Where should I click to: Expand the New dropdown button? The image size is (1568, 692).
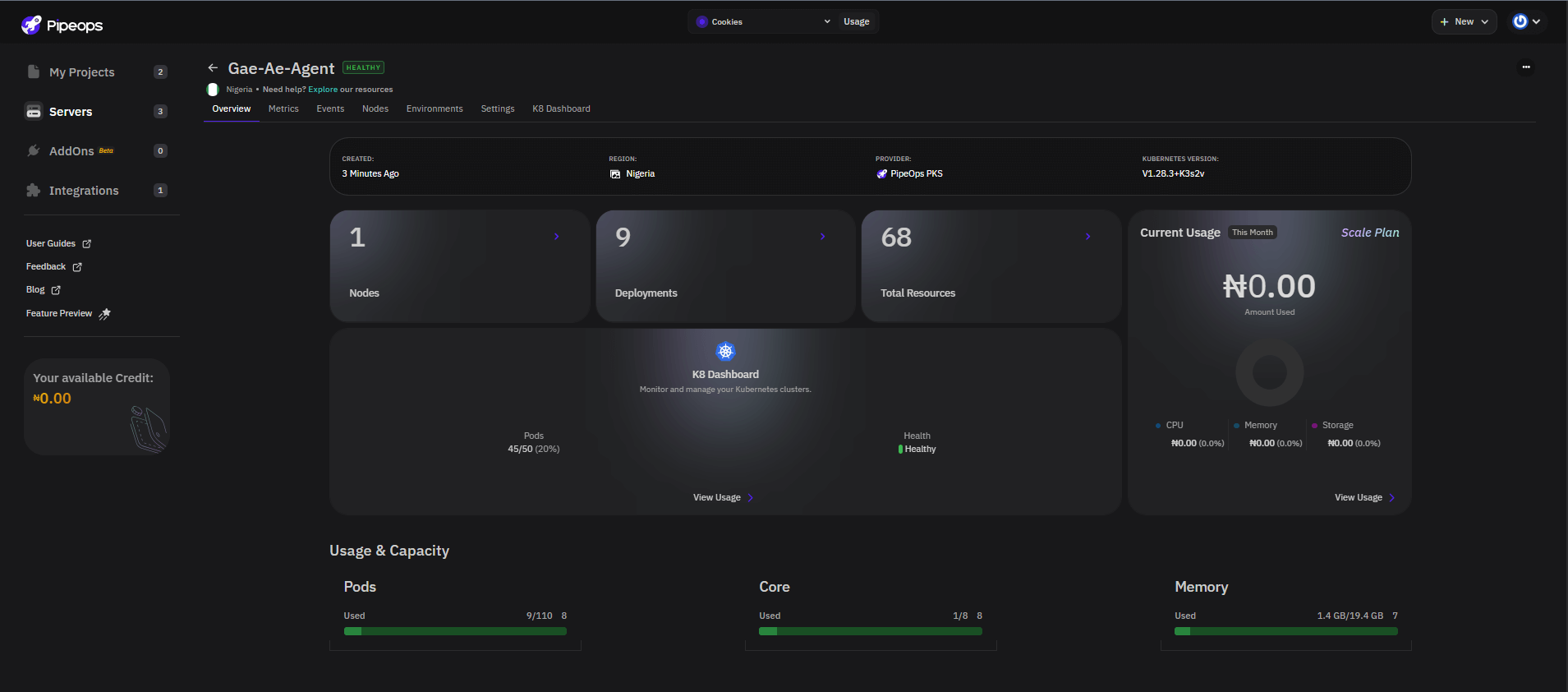pos(1464,22)
